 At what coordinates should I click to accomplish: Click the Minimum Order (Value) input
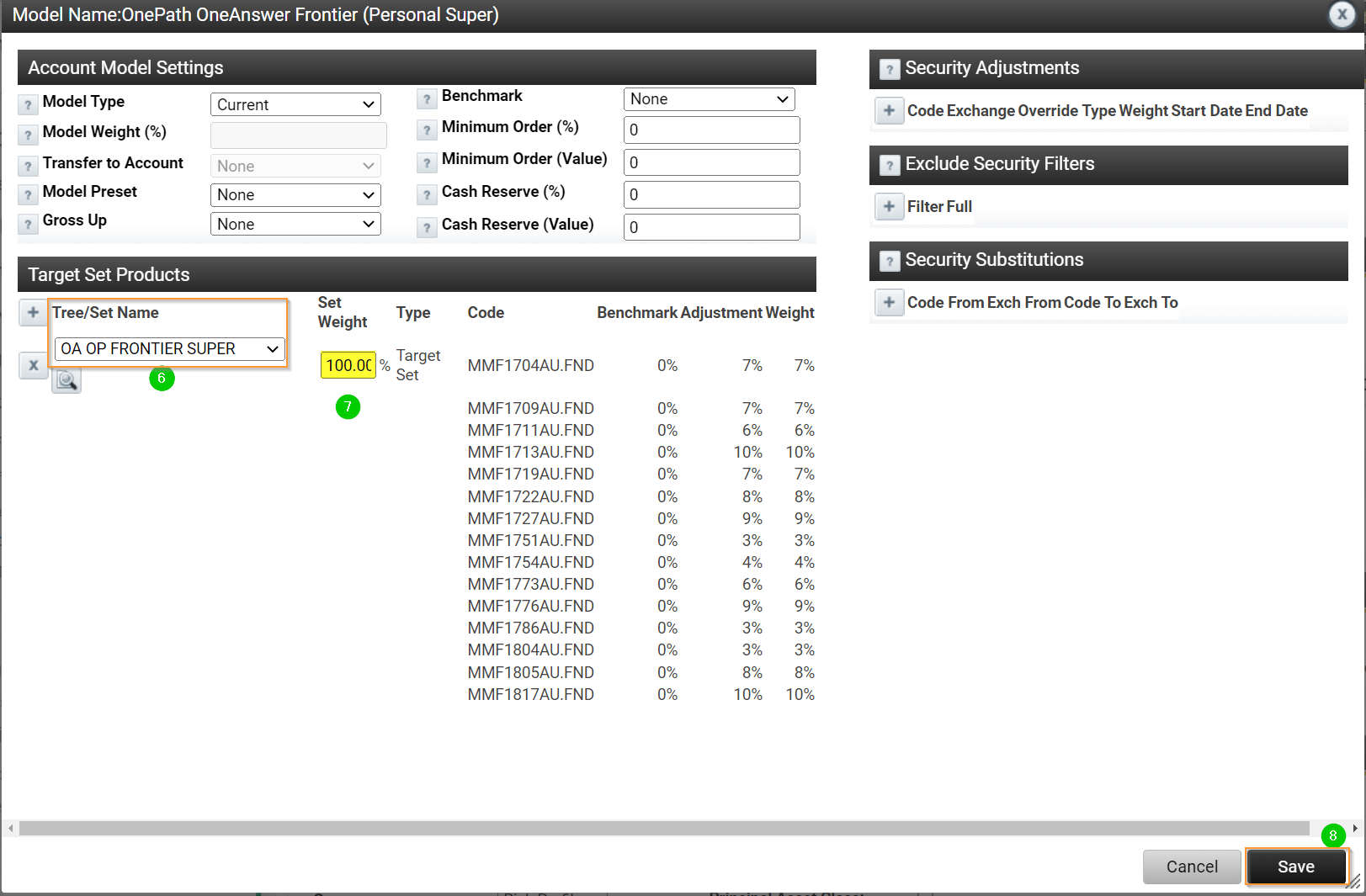(x=711, y=162)
